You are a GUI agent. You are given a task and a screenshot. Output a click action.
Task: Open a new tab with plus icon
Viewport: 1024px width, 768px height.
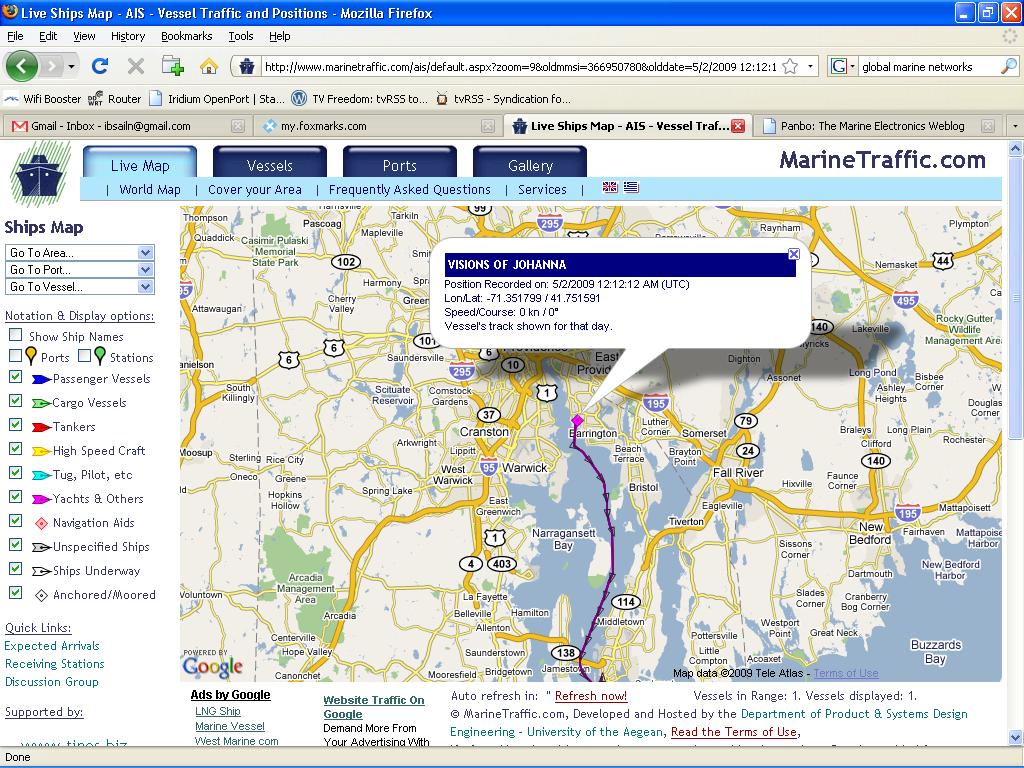click(x=172, y=66)
